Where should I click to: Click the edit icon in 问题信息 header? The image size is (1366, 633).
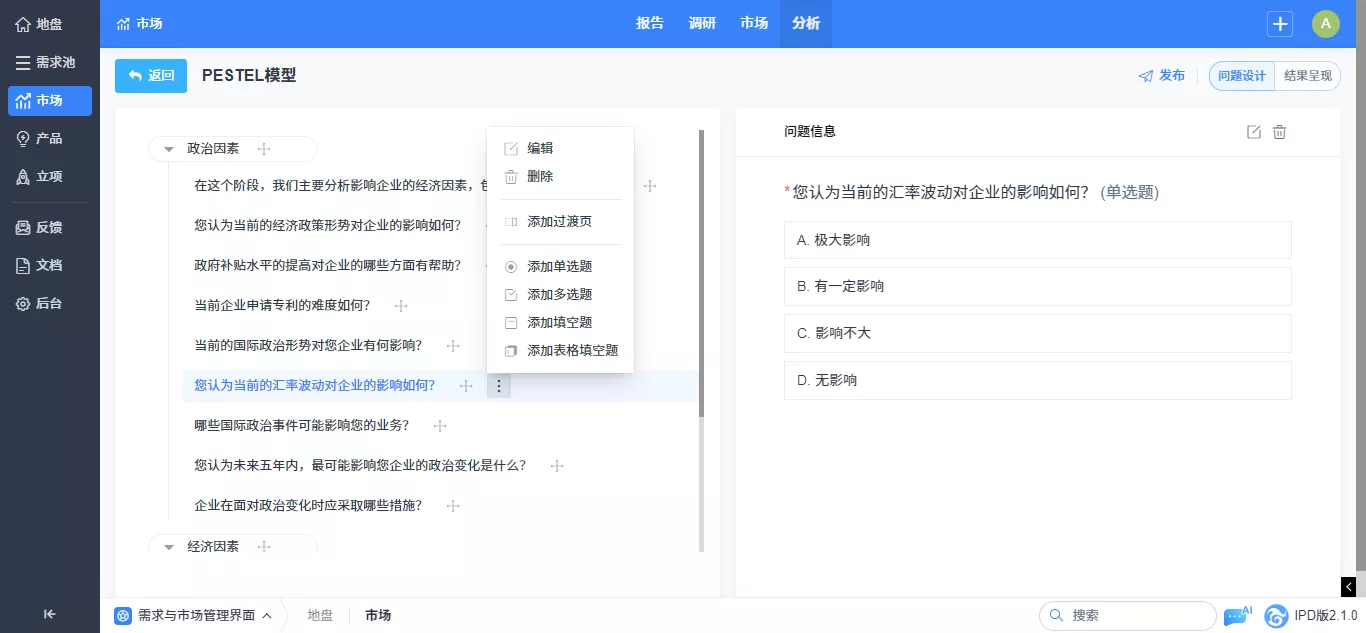pyautogui.click(x=1254, y=132)
